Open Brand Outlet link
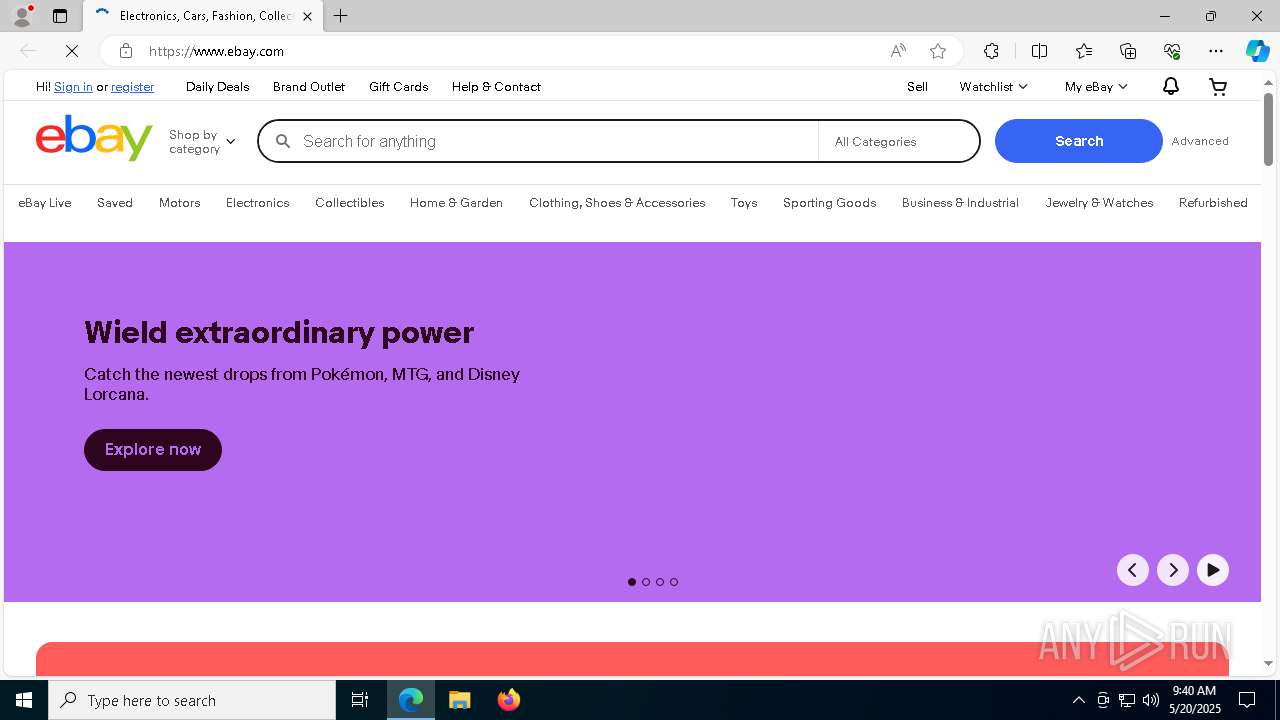Viewport: 1280px width, 720px height. [309, 87]
